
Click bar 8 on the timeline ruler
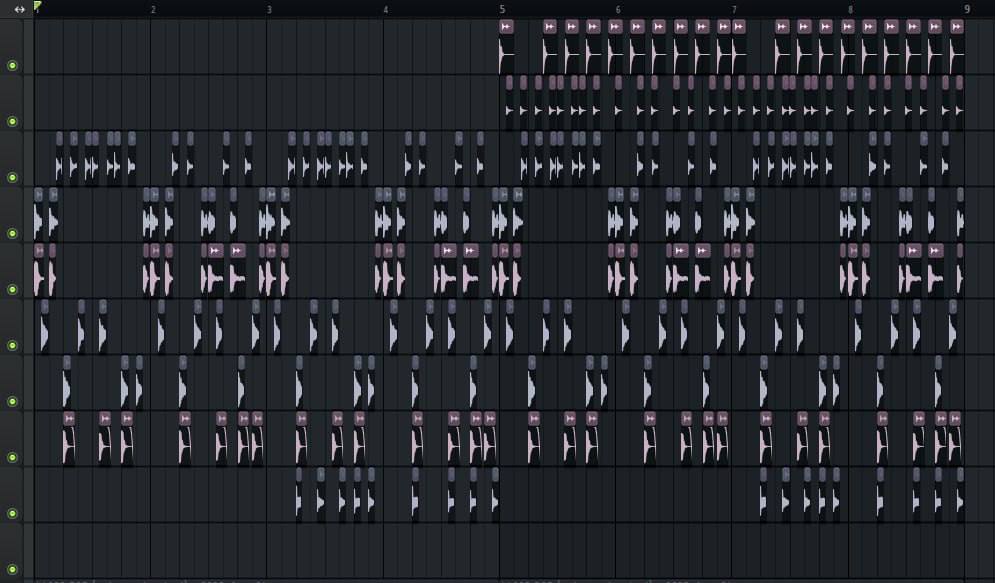pyautogui.click(x=850, y=10)
